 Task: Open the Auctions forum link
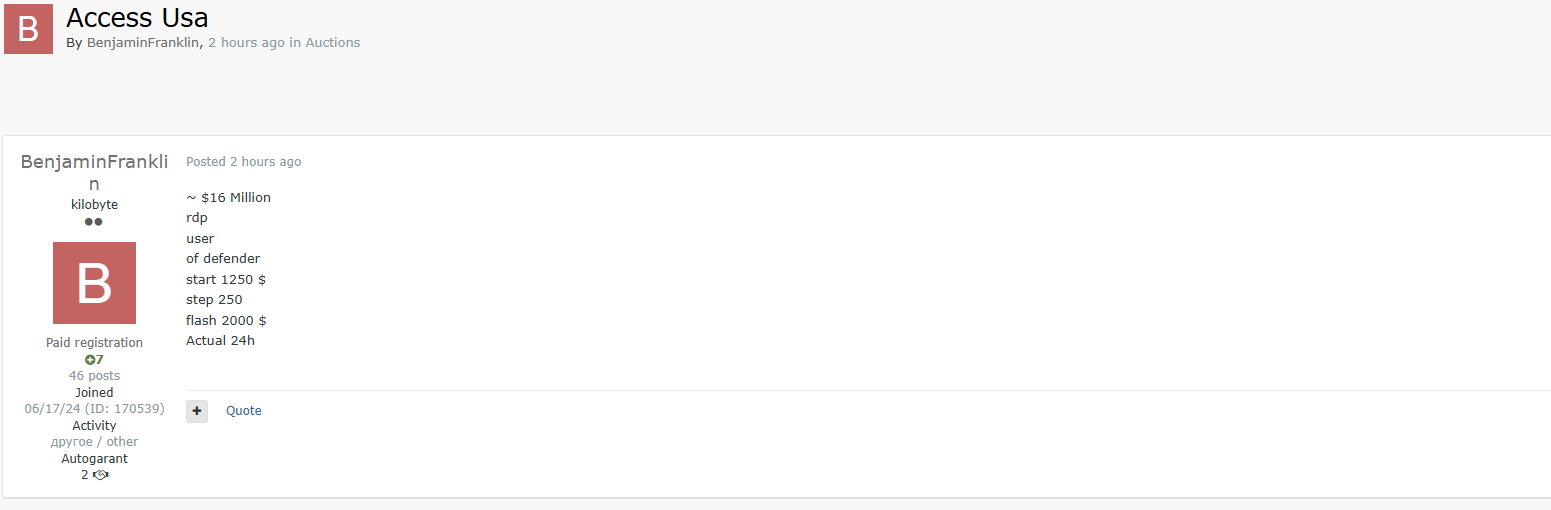point(333,43)
